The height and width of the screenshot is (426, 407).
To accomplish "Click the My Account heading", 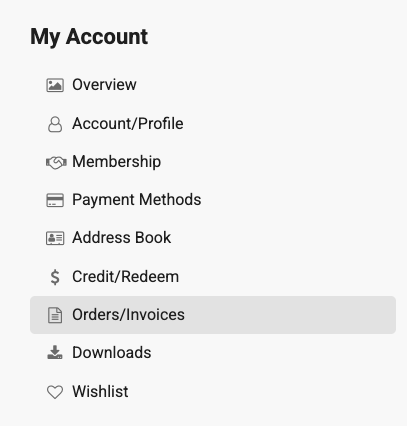I will point(89,37).
